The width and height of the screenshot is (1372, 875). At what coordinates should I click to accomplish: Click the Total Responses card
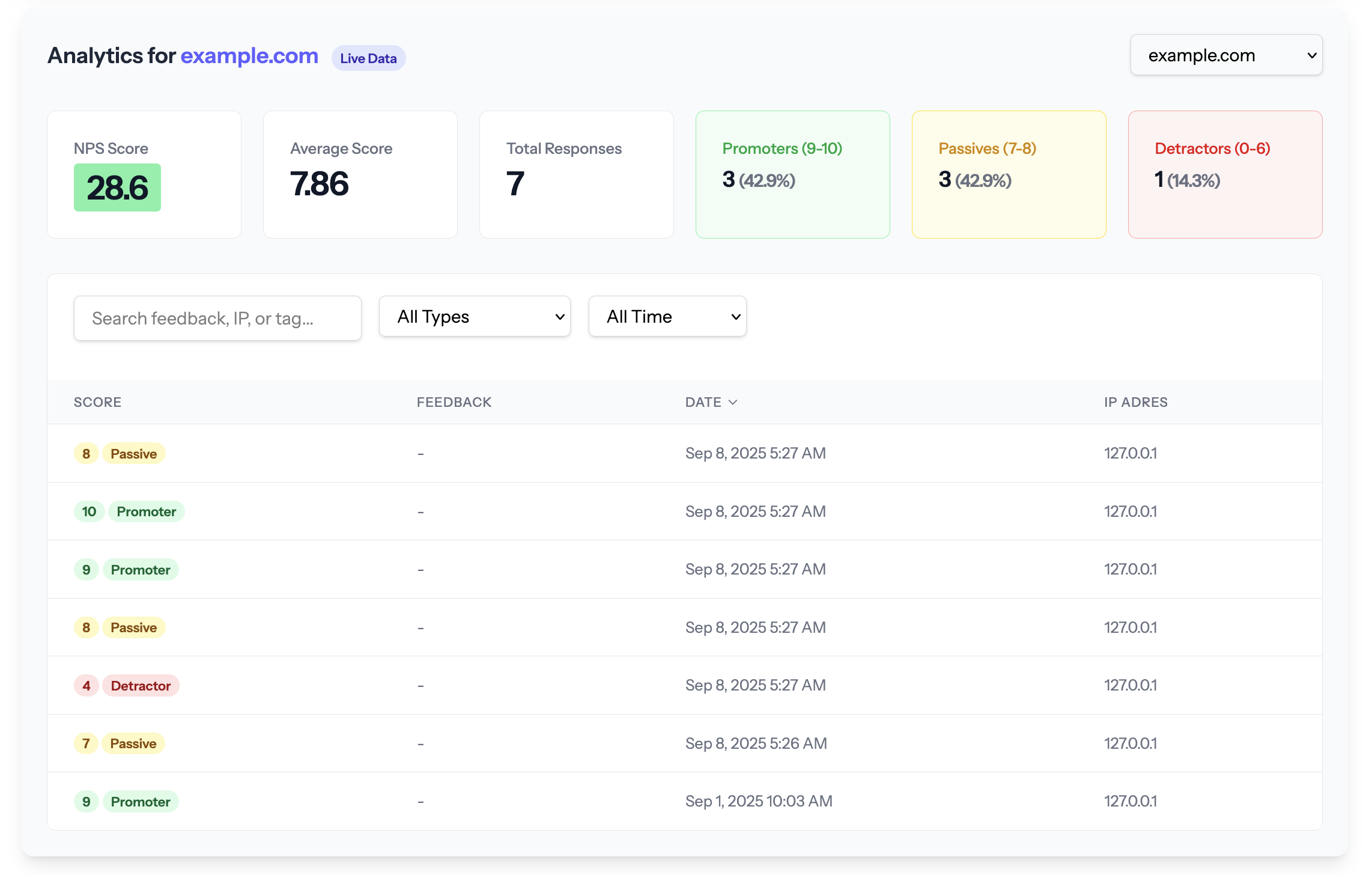[x=576, y=174]
